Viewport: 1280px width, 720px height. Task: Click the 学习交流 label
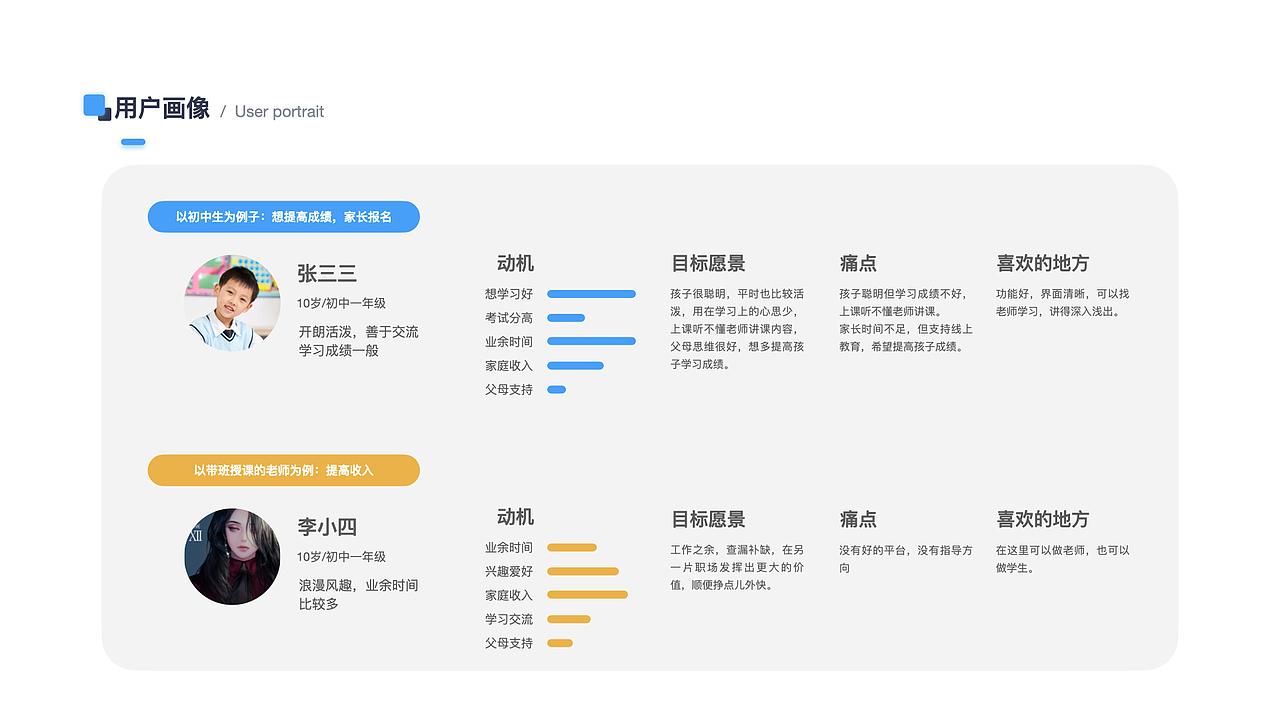click(x=509, y=619)
